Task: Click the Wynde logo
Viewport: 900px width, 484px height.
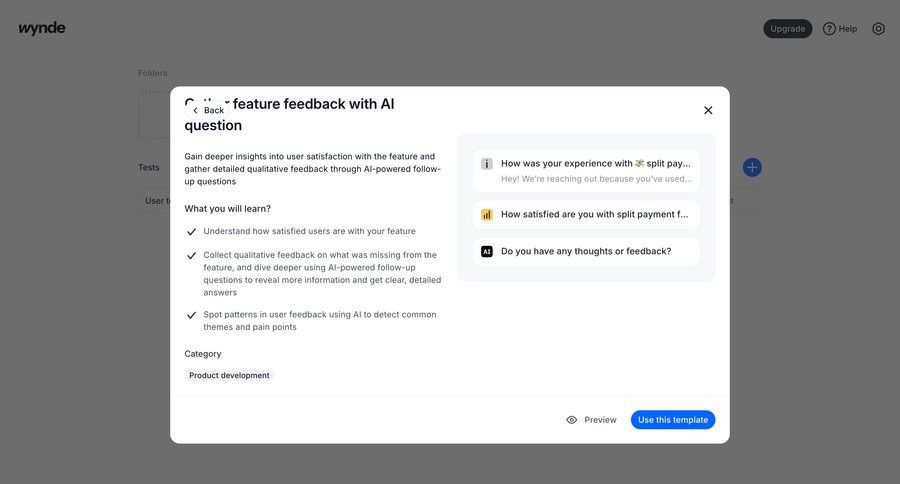Action: click(41, 28)
